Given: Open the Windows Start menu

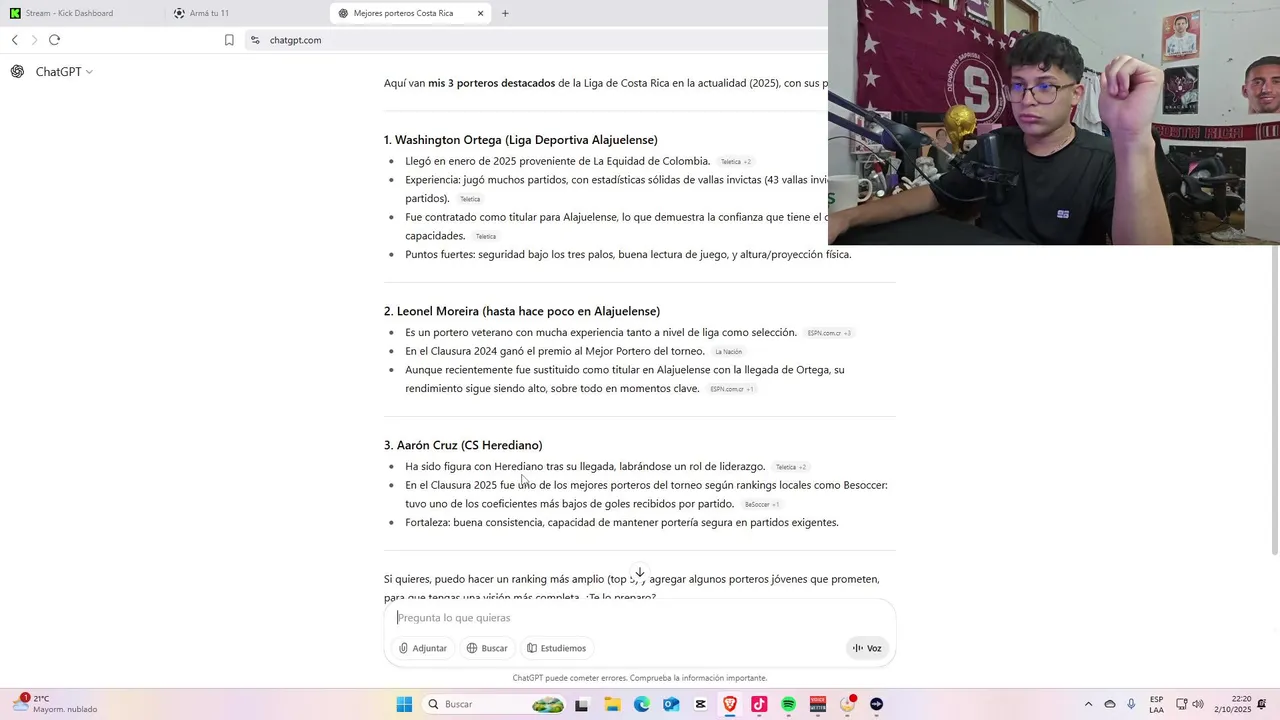Looking at the screenshot, I should pyautogui.click(x=404, y=704).
